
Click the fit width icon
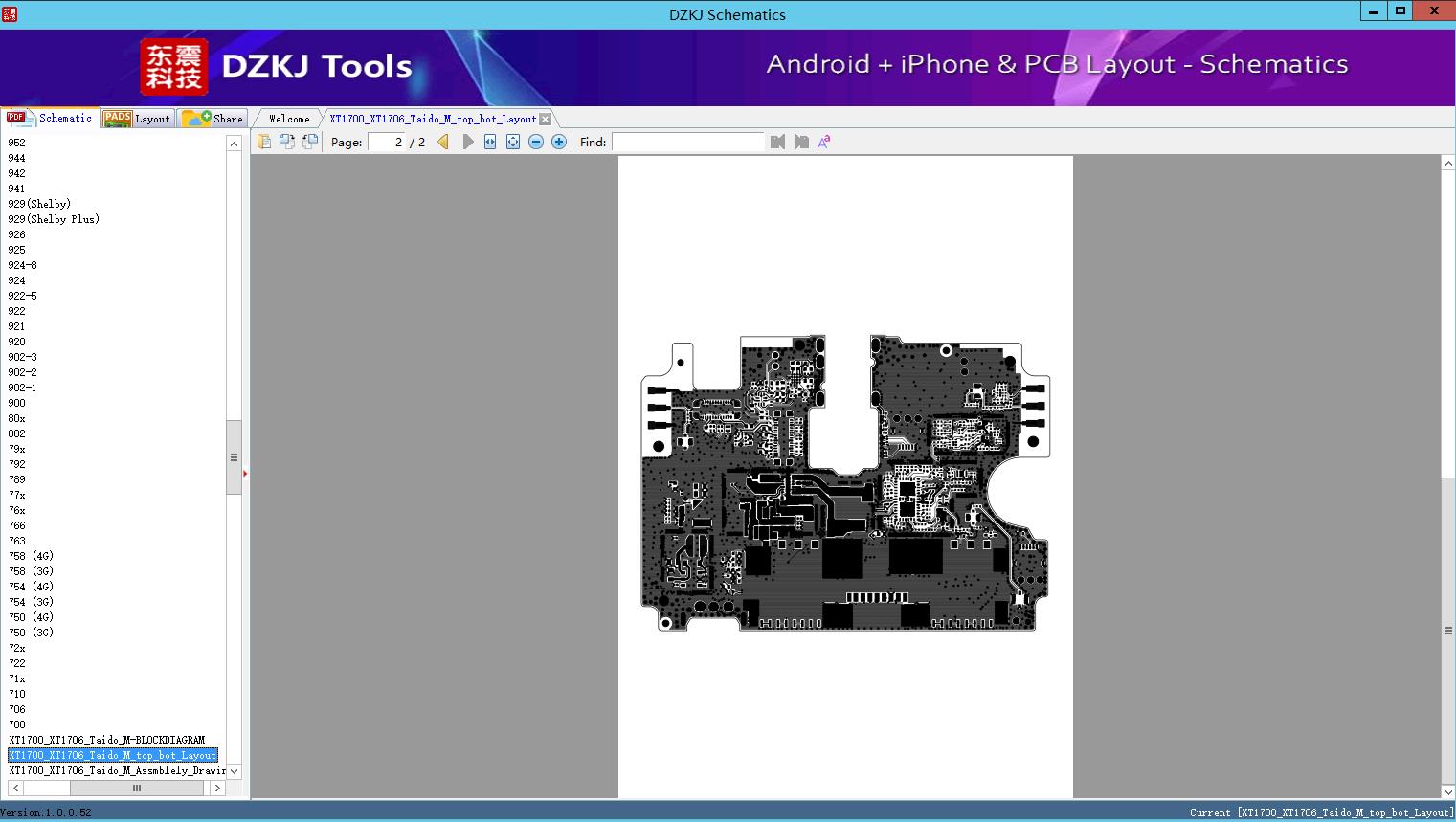[x=490, y=142]
